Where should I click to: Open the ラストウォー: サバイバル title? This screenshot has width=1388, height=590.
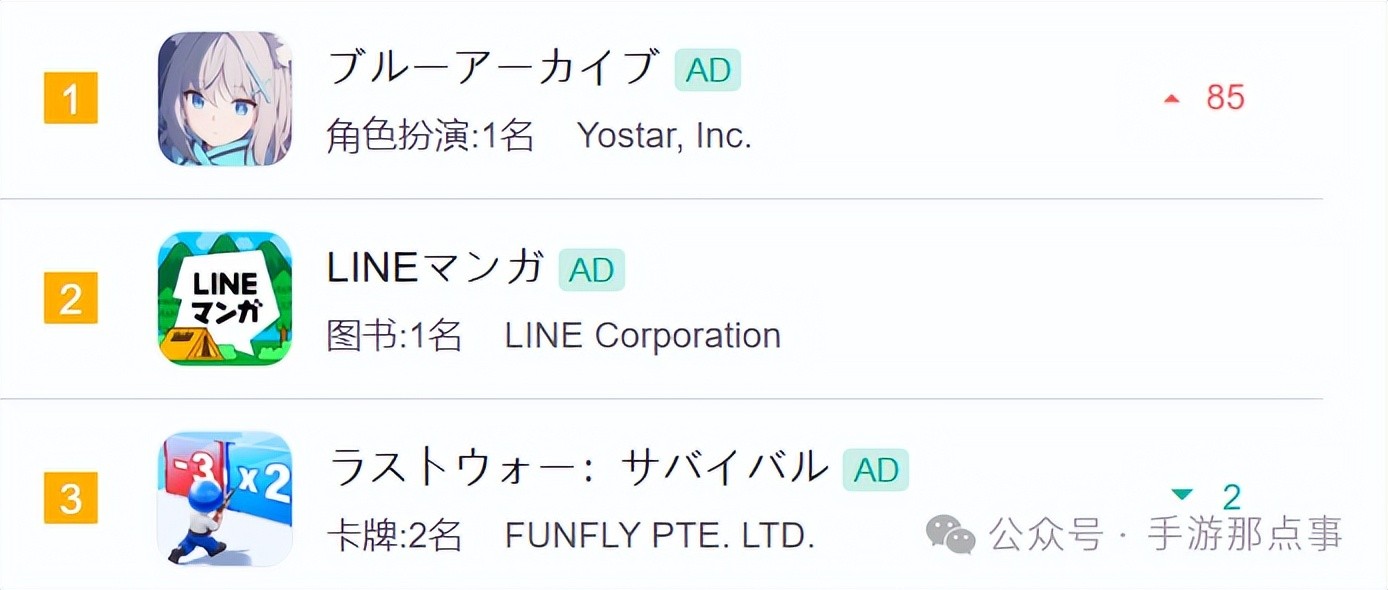[579, 468]
